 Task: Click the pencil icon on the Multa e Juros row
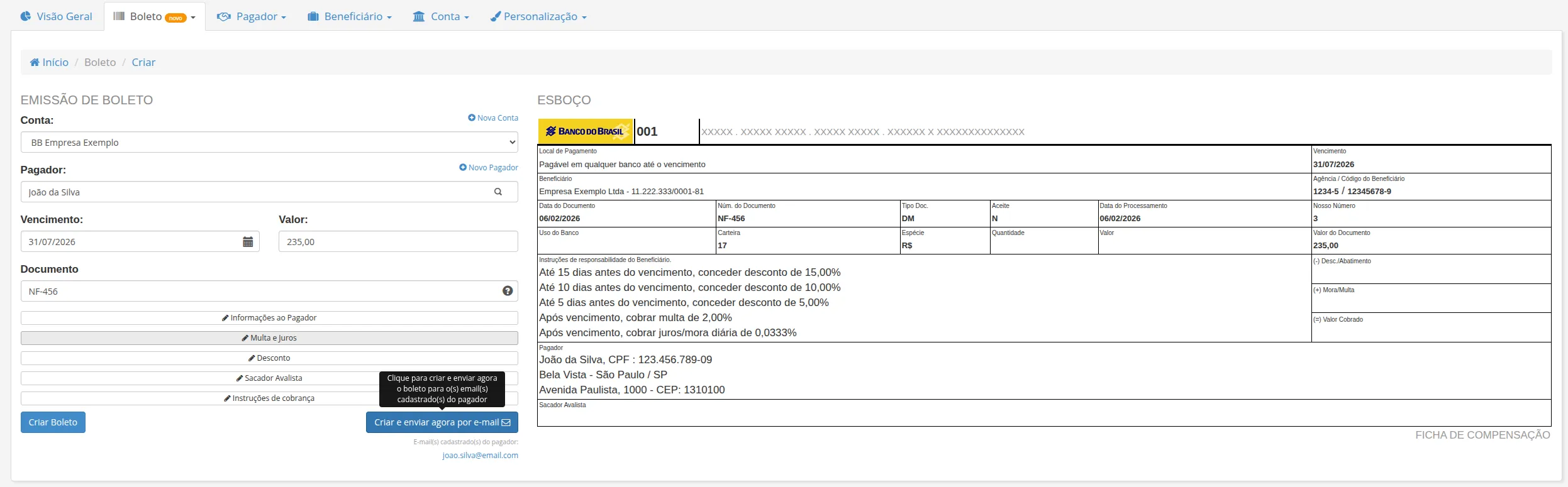245,338
